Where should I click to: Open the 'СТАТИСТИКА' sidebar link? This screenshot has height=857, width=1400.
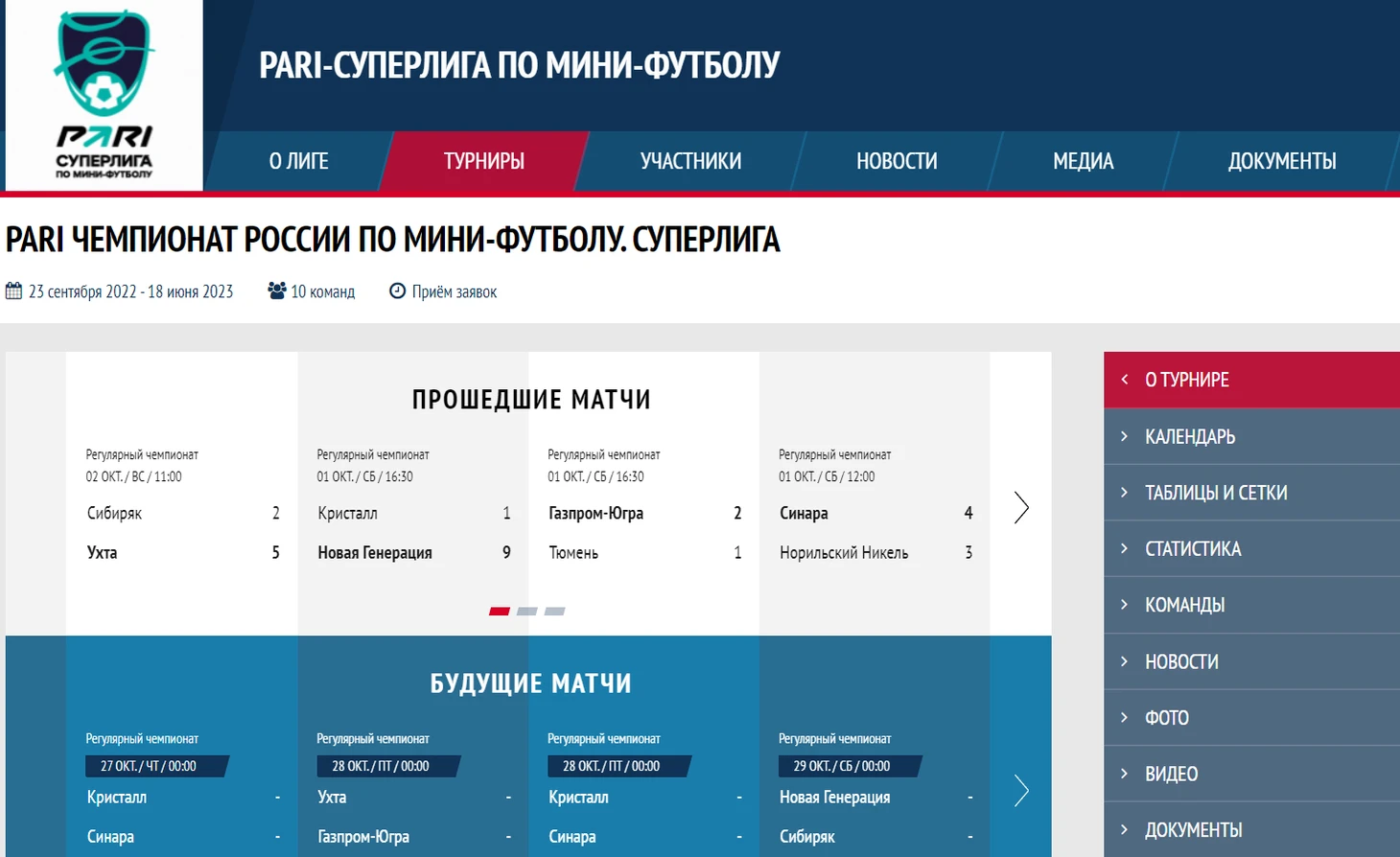coord(1193,548)
